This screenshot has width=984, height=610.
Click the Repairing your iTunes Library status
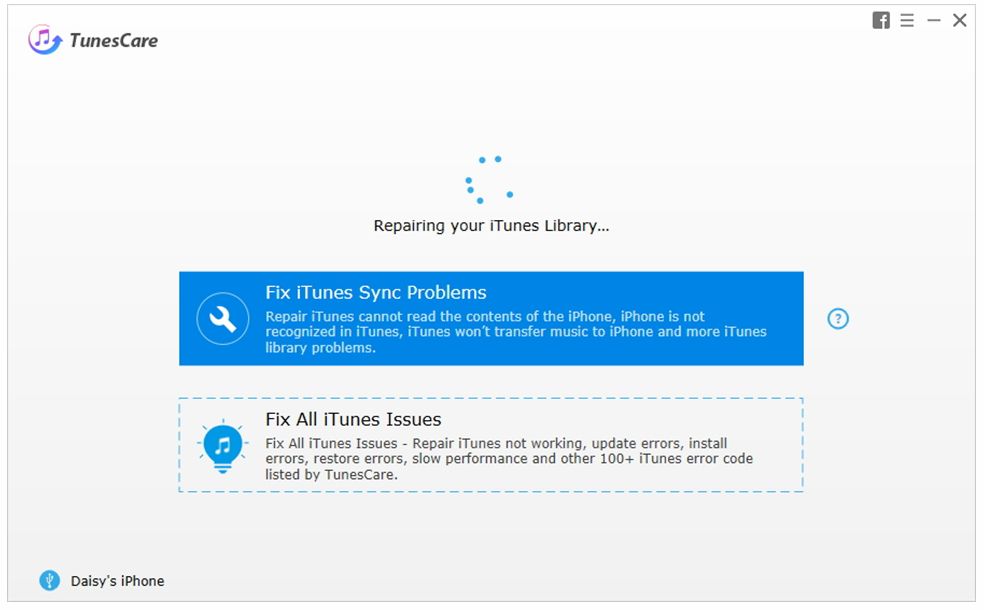coord(491,226)
